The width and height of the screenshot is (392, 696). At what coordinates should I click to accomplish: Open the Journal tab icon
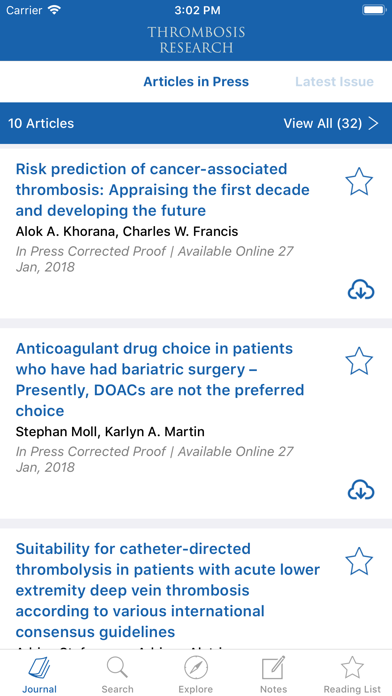(40, 669)
